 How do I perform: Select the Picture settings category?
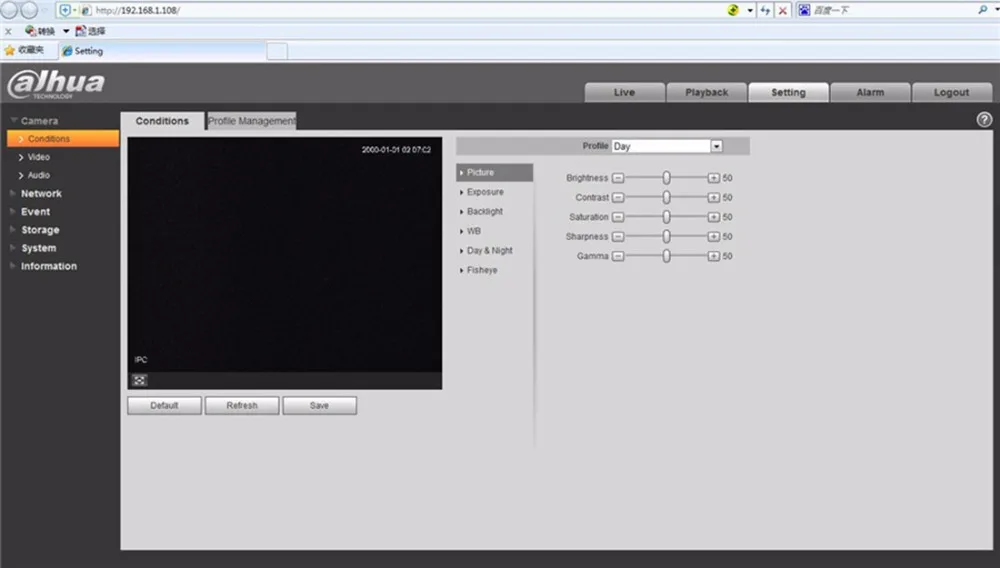494,173
